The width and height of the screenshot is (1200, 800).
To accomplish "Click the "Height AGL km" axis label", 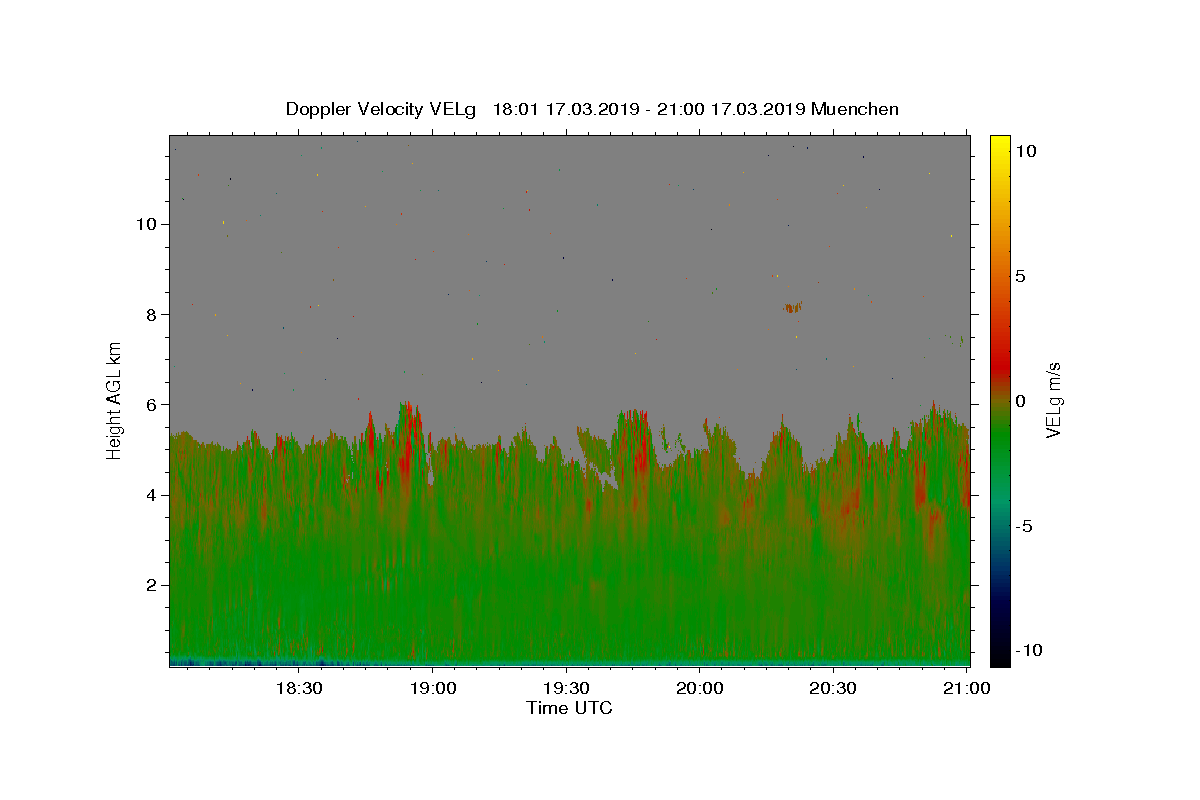I will click(x=115, y=400).
